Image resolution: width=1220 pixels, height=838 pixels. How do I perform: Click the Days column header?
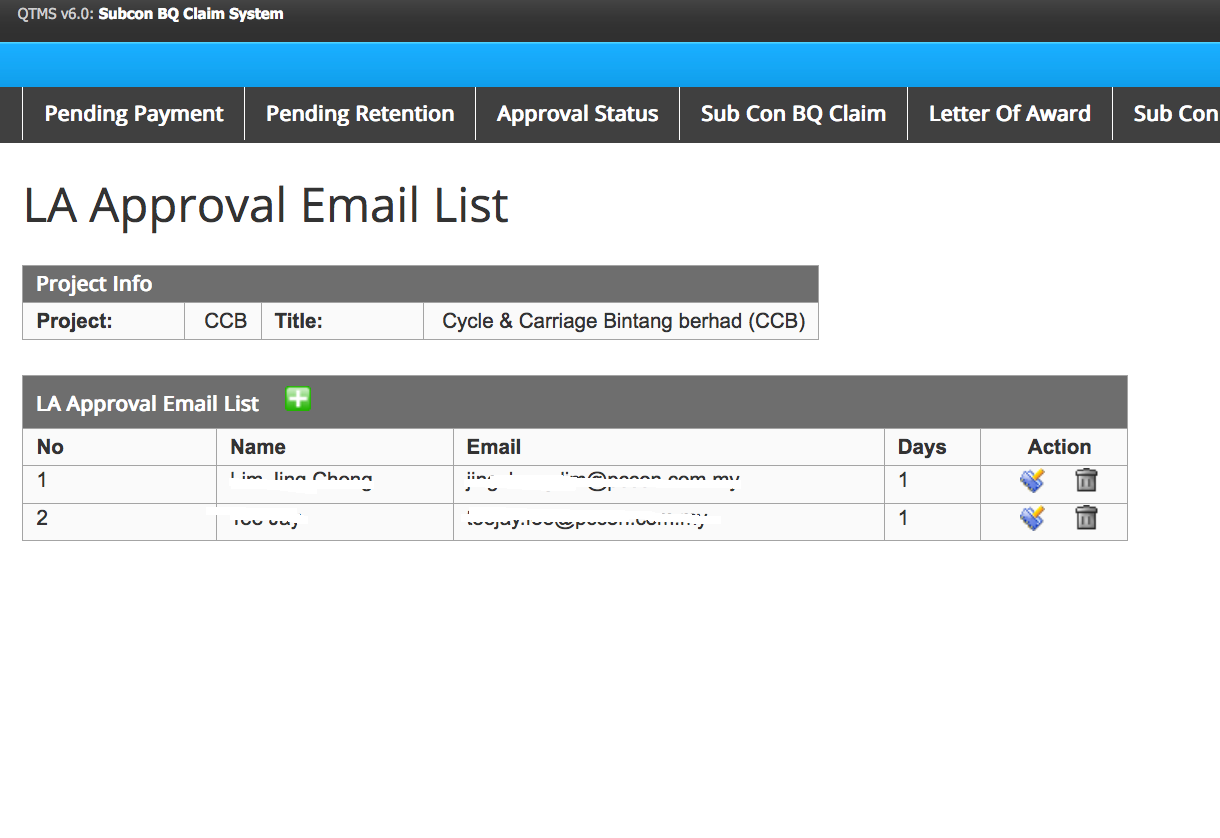[921, 447]
